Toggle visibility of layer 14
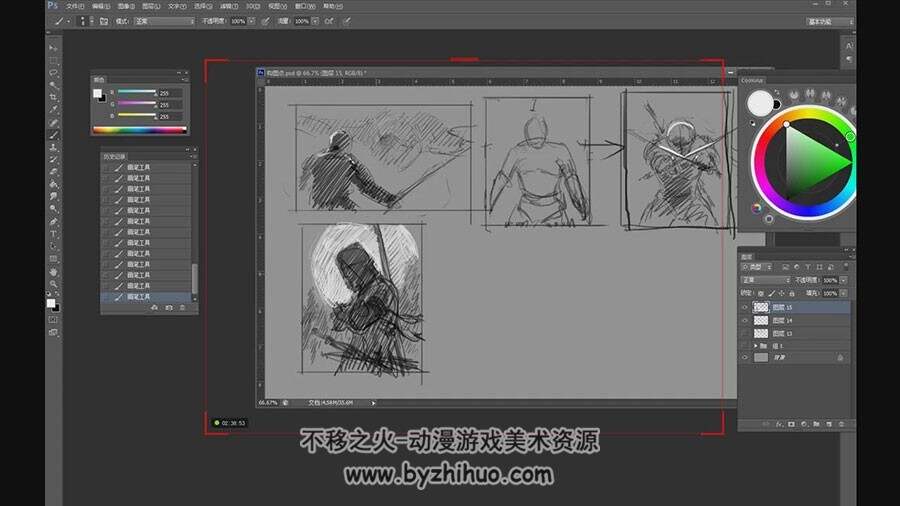 coord(745,321)
